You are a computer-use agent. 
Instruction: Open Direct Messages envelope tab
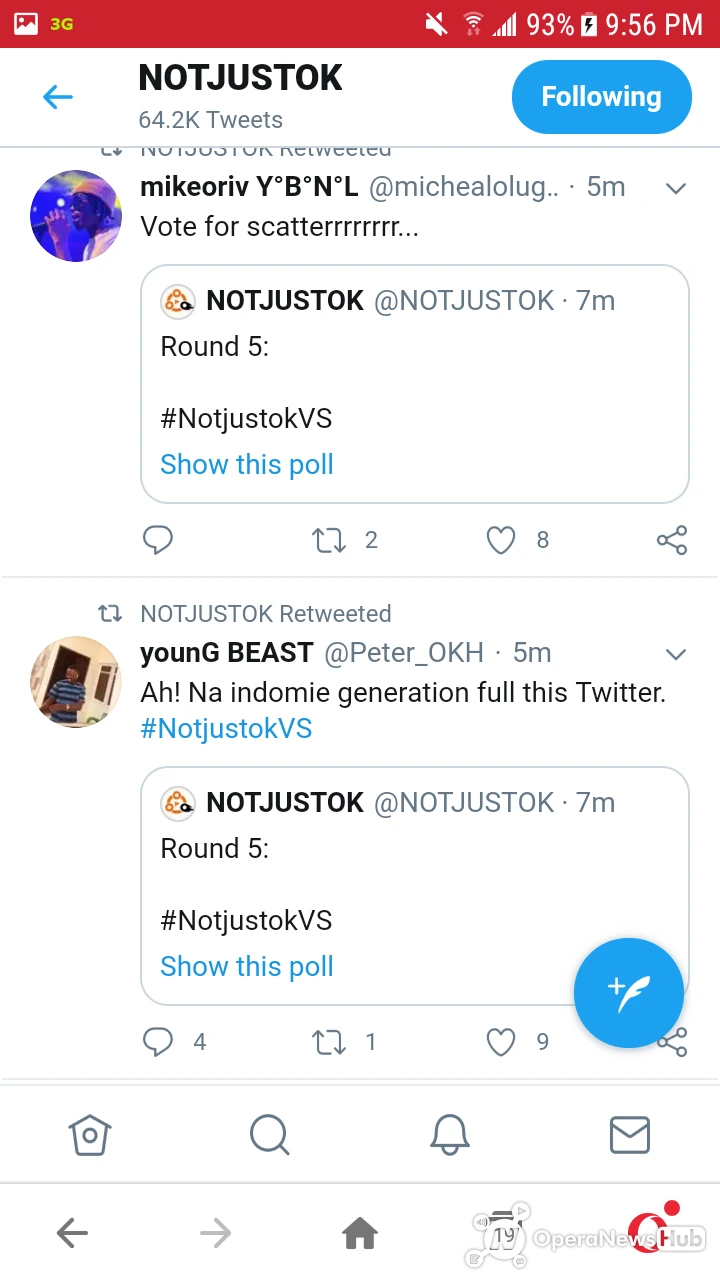pos(630,1135)
